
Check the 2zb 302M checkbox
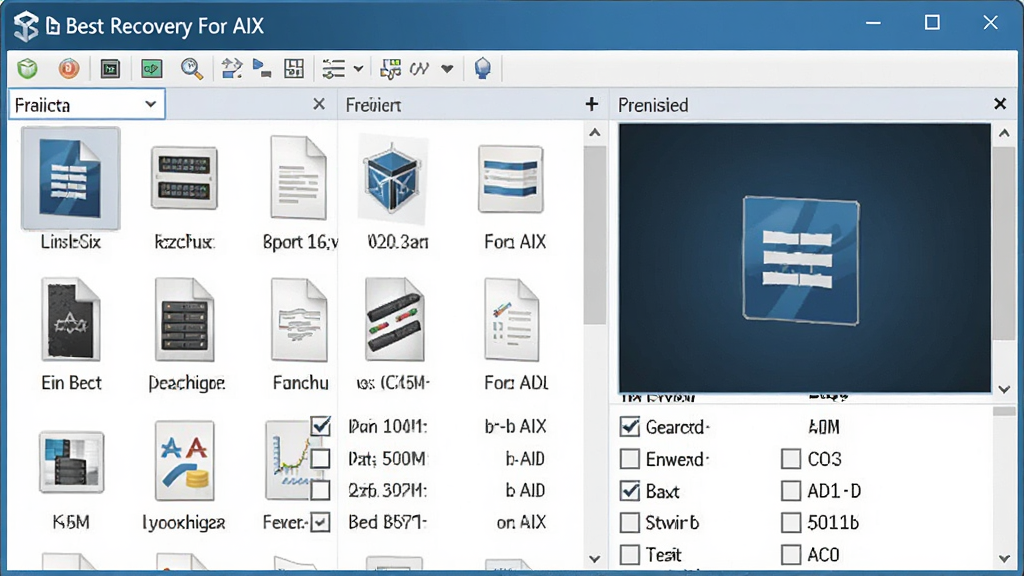[x=321, y=490]
